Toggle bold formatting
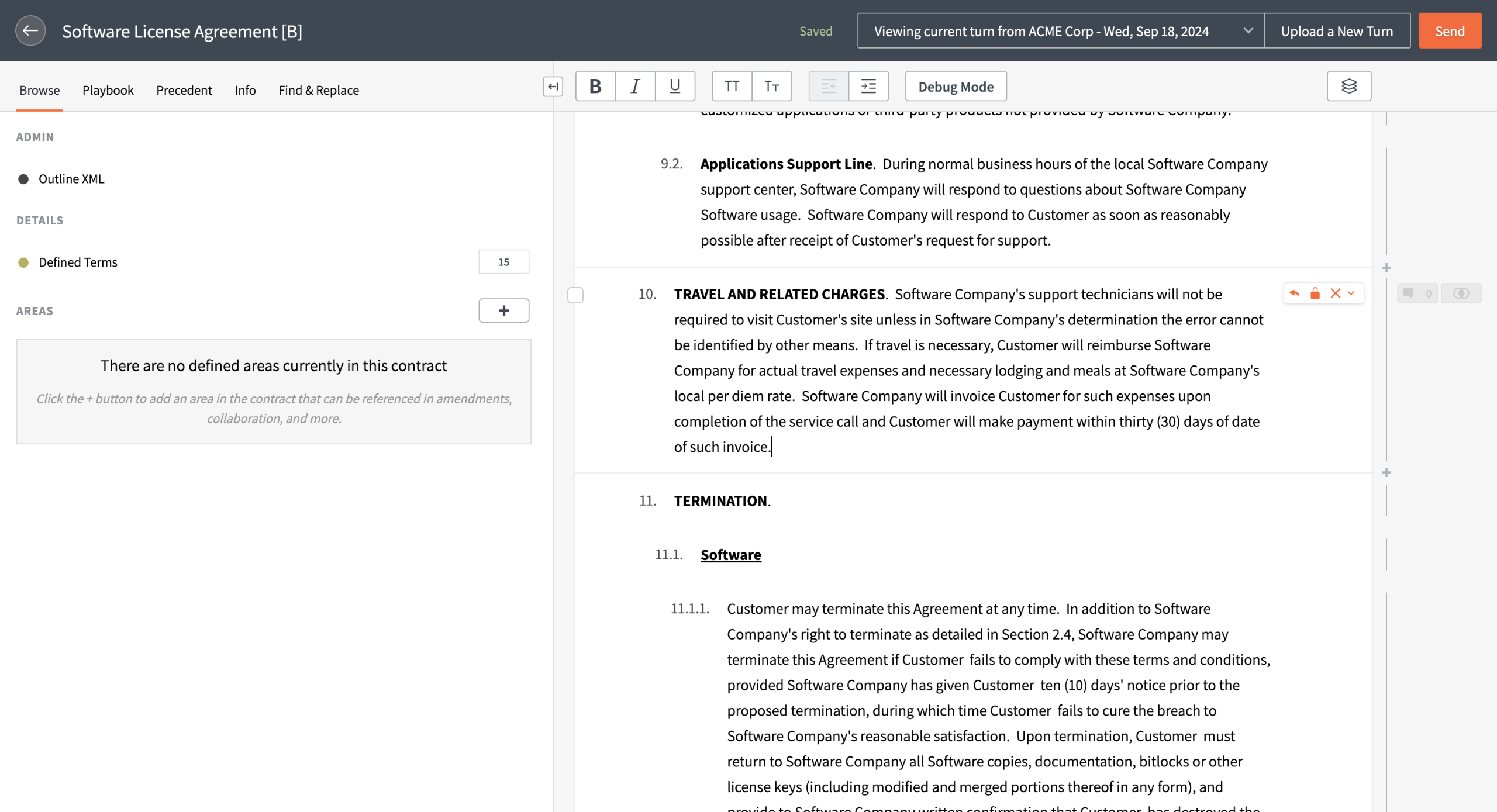This screenshot has width=1497, height=812. tap(595, 87)
